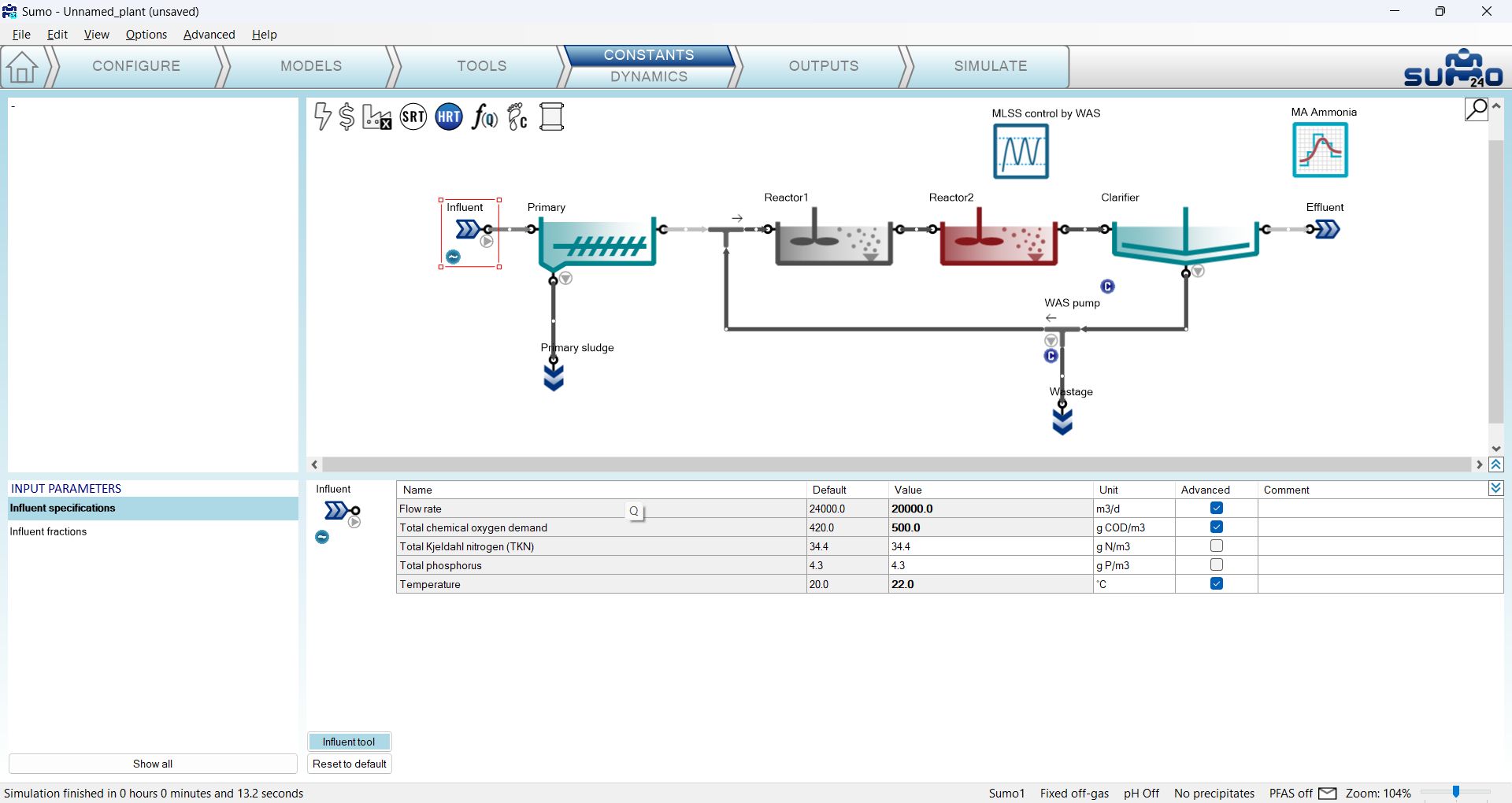Click the No precipitates status indicator

tap(1214, 794)
